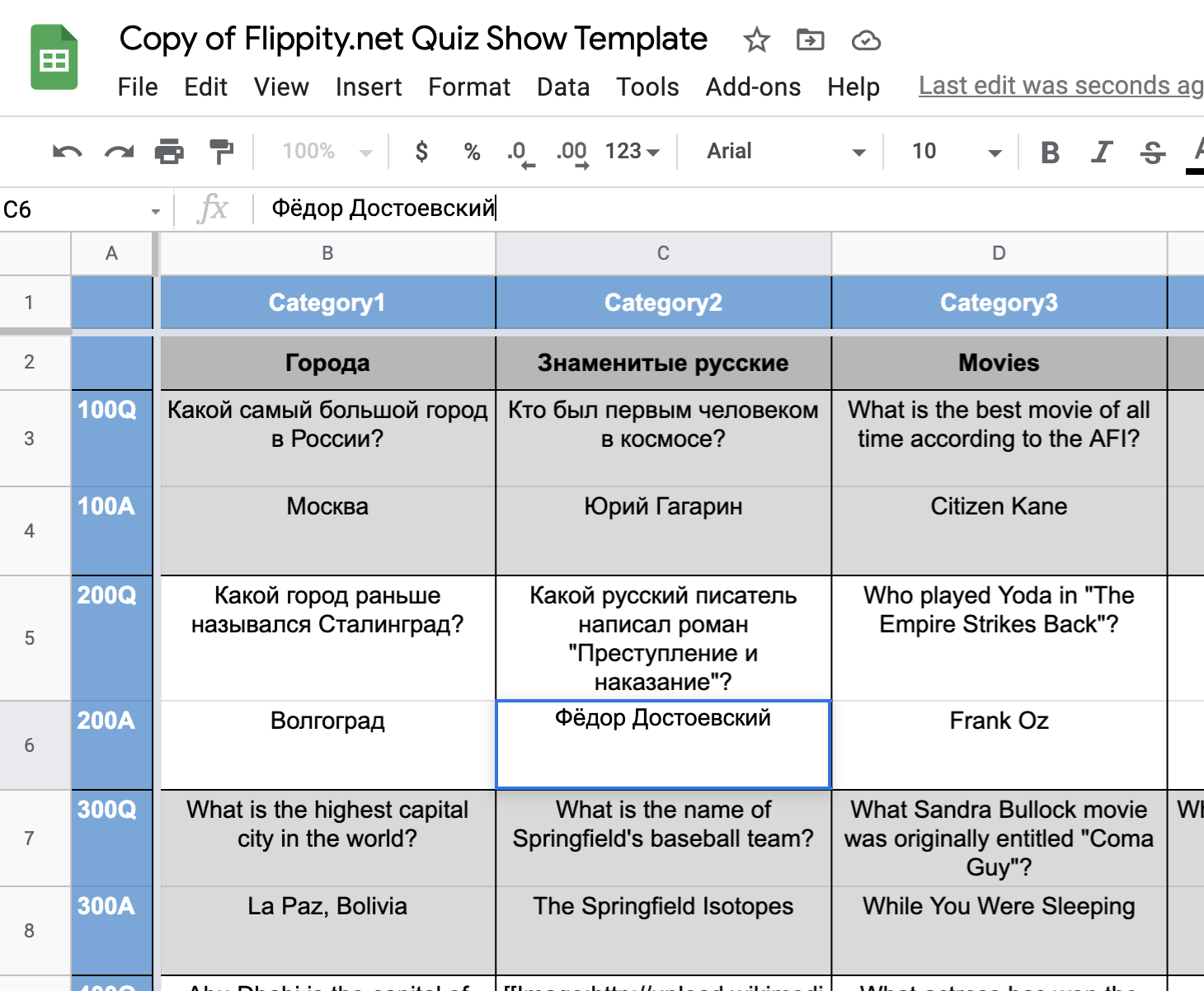Apply percent format icon

point(471,152)
